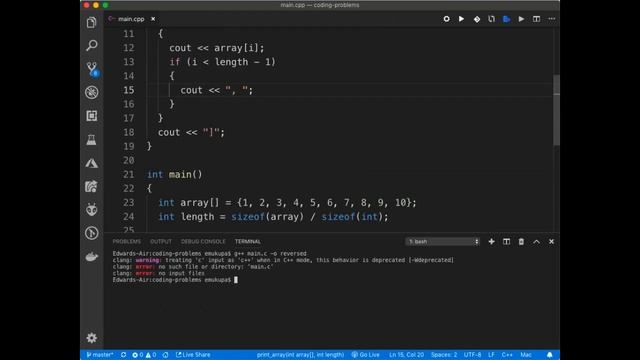Click the macOS yellow minimize button
Viewport: 640px width, 360px height.
(96, 5)
